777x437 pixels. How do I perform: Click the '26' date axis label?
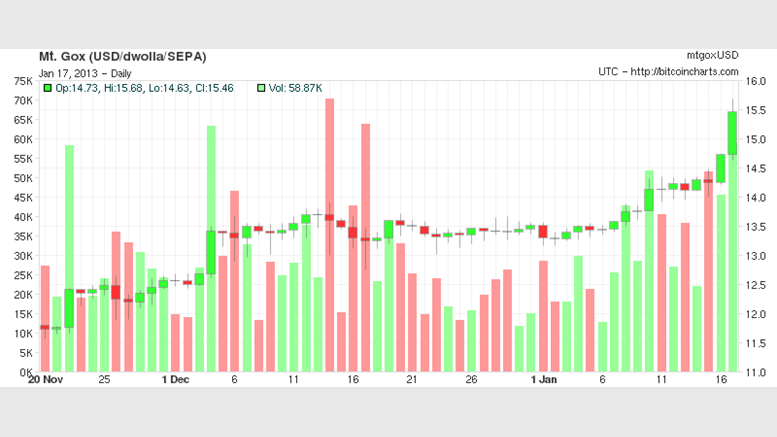point(471,380)
